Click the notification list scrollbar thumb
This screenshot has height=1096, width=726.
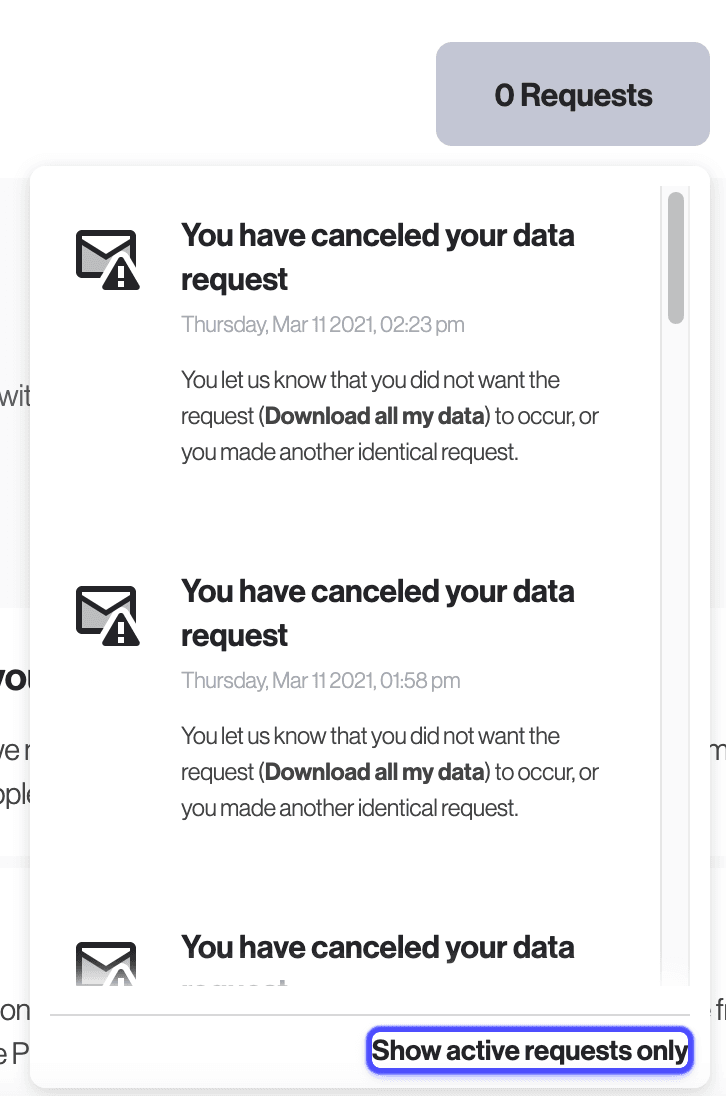(x=676, y=258)
